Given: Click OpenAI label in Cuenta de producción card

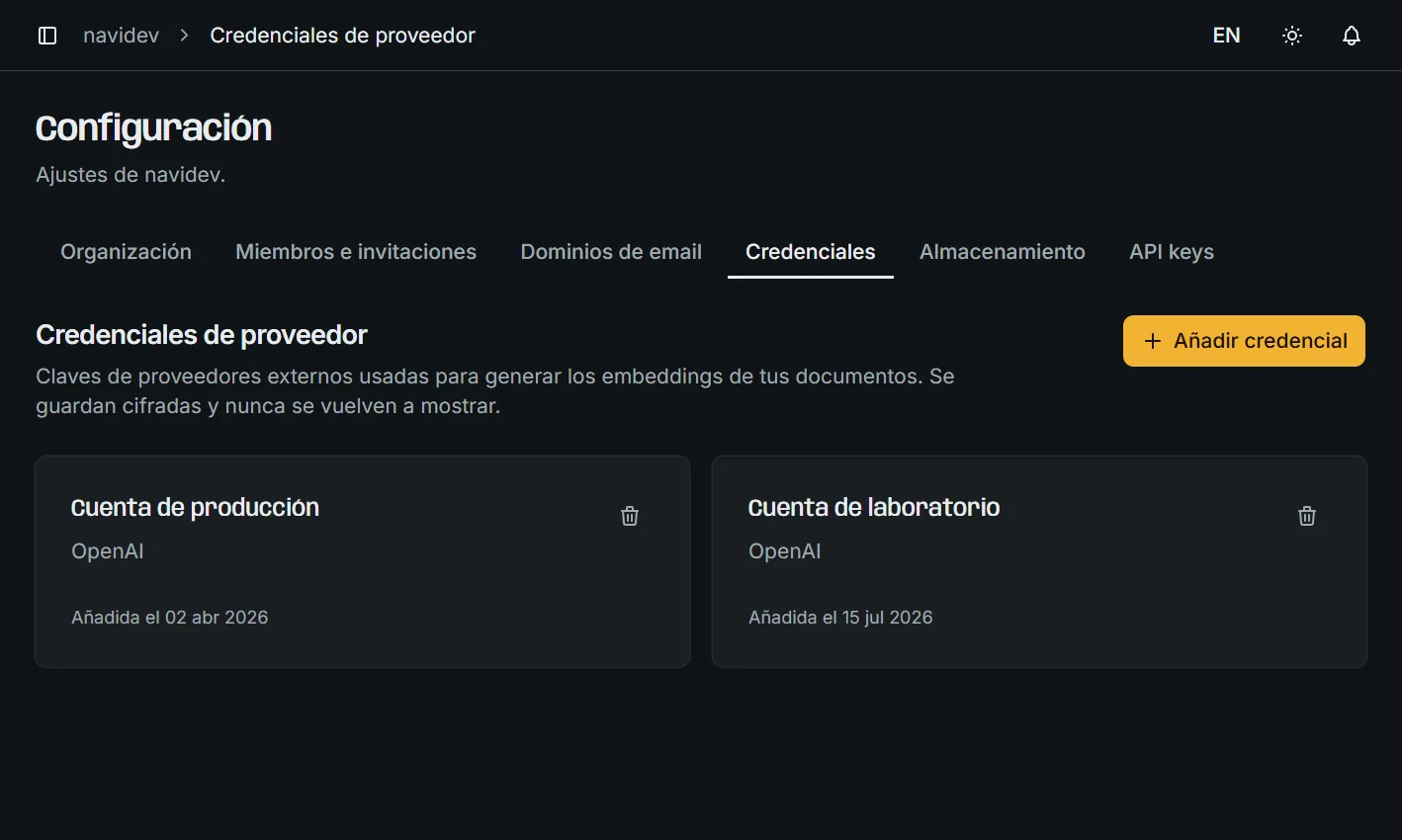Looking at the screenshot, I should tap(107, 551).
